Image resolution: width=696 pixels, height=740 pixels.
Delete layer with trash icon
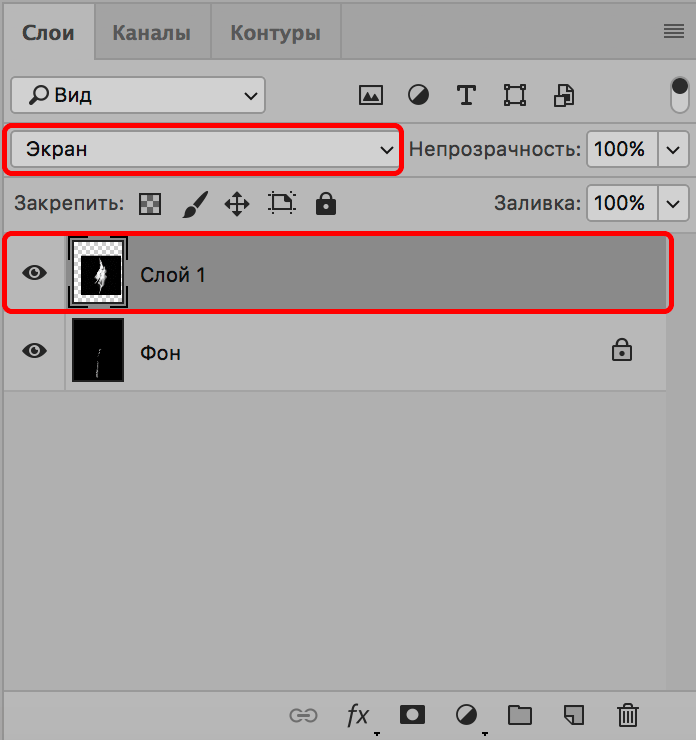coord(628,715)
